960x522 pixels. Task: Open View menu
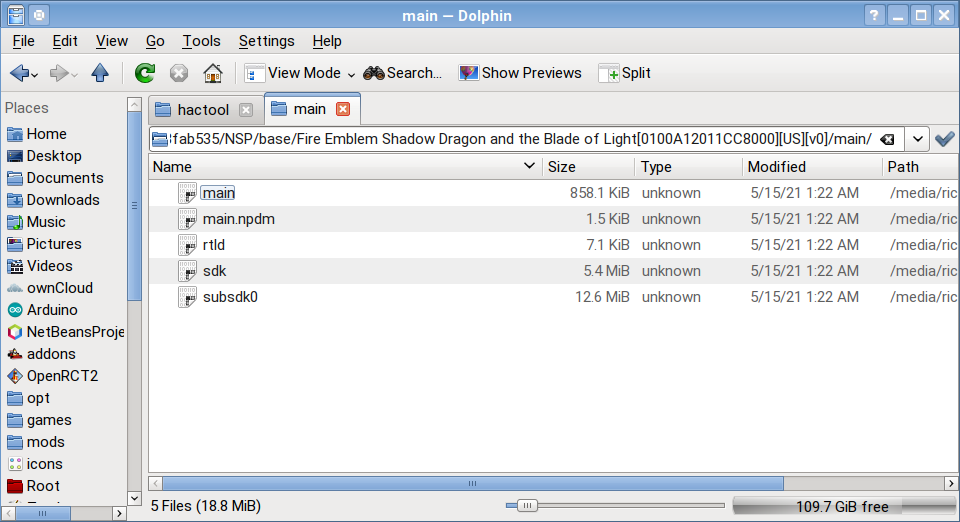[x=112, y=41]
